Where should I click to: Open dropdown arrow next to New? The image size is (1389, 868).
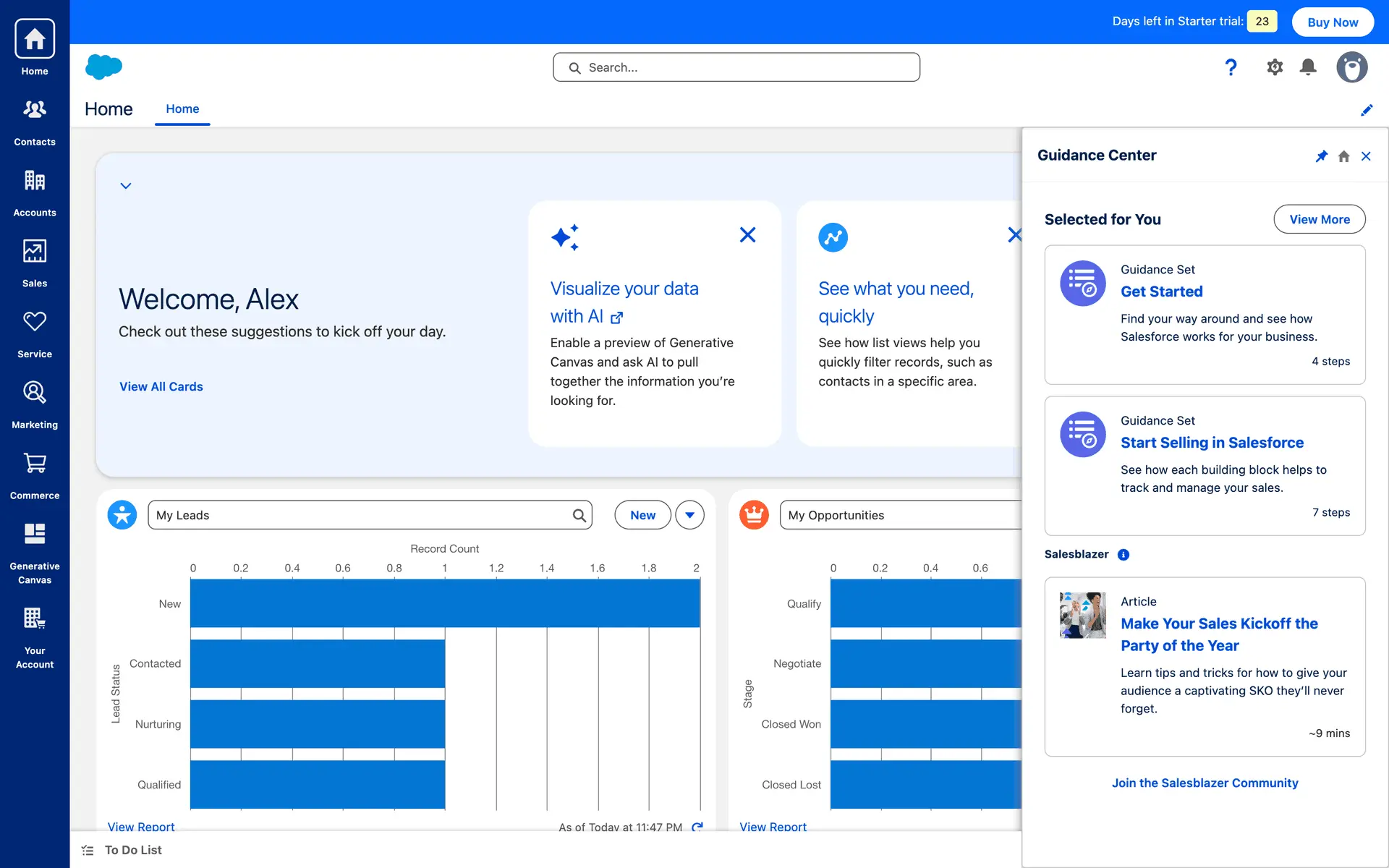pos(689,515)
